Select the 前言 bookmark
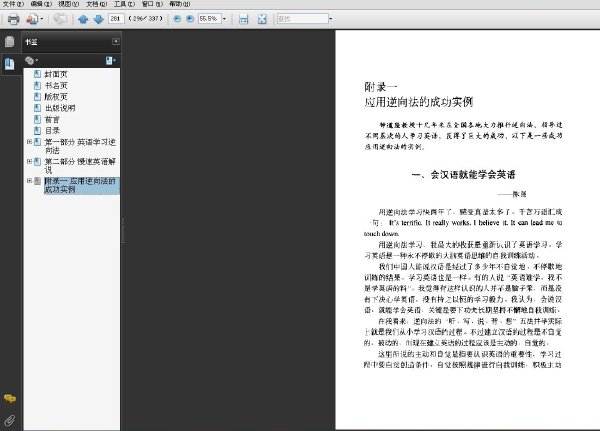Image resolution: width=600 pixels, height=431 pixels. coord(52,119)
